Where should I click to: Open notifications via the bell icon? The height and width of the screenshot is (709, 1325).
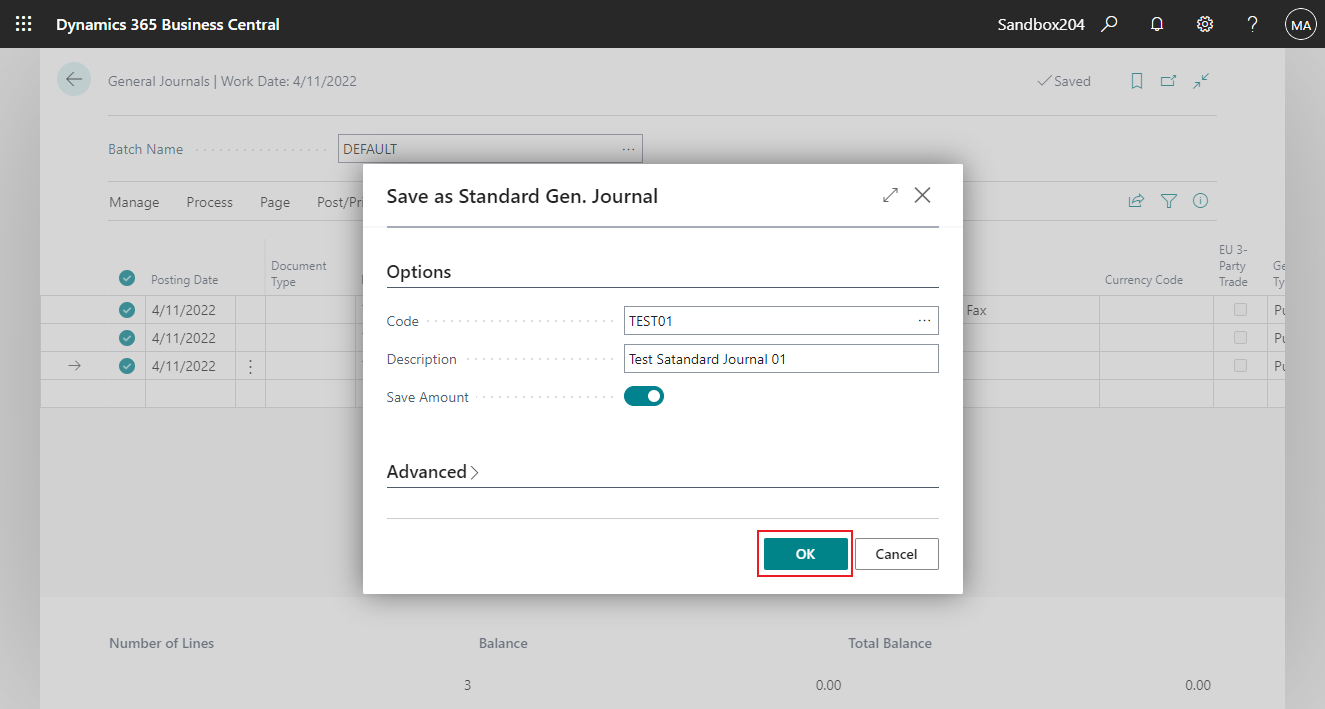[x=1157, y=23]
